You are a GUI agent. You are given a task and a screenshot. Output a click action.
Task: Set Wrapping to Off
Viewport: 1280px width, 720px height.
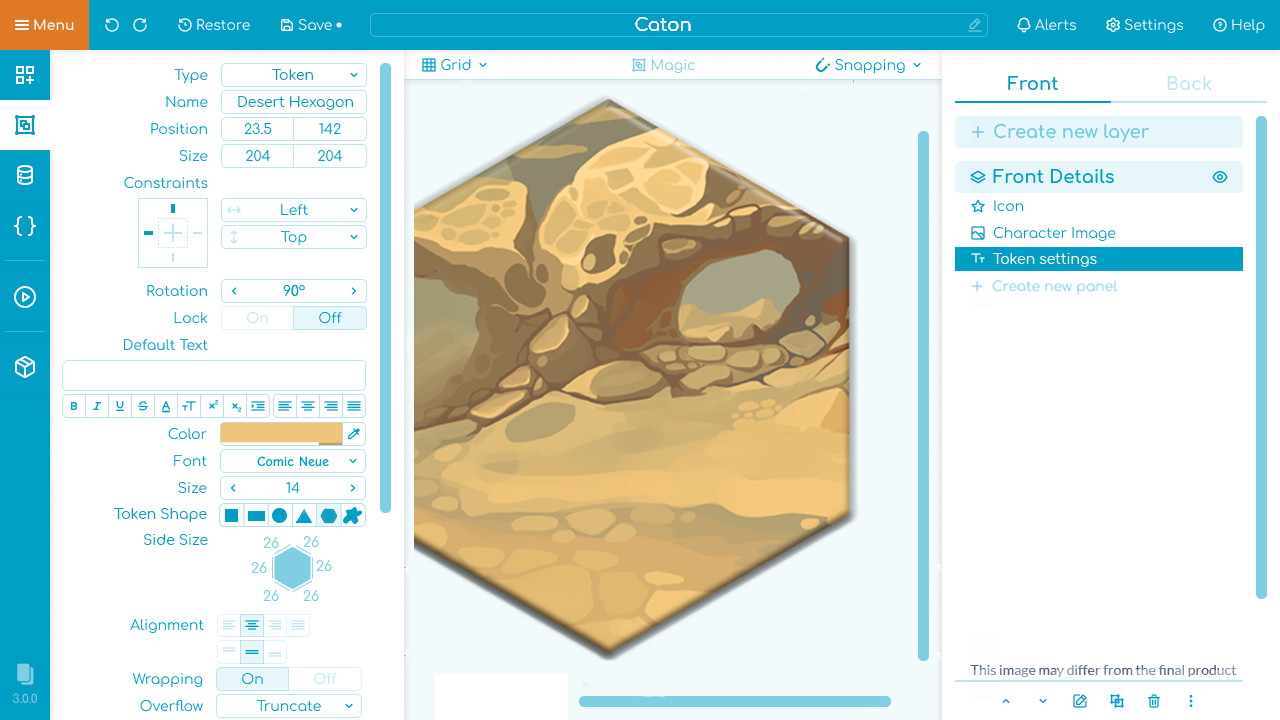(x=325, y=679)
